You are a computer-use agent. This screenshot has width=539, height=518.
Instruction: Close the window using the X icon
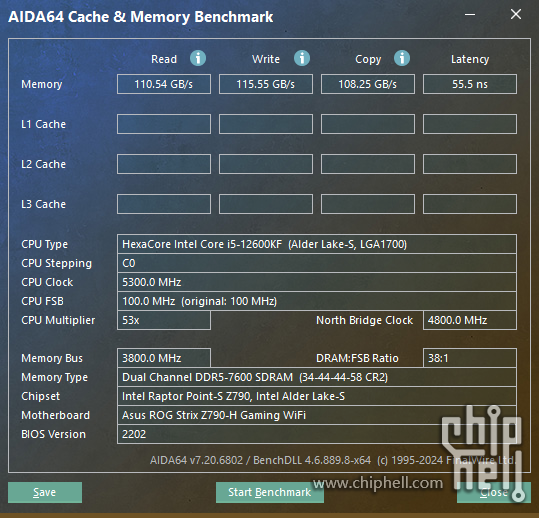516,14
